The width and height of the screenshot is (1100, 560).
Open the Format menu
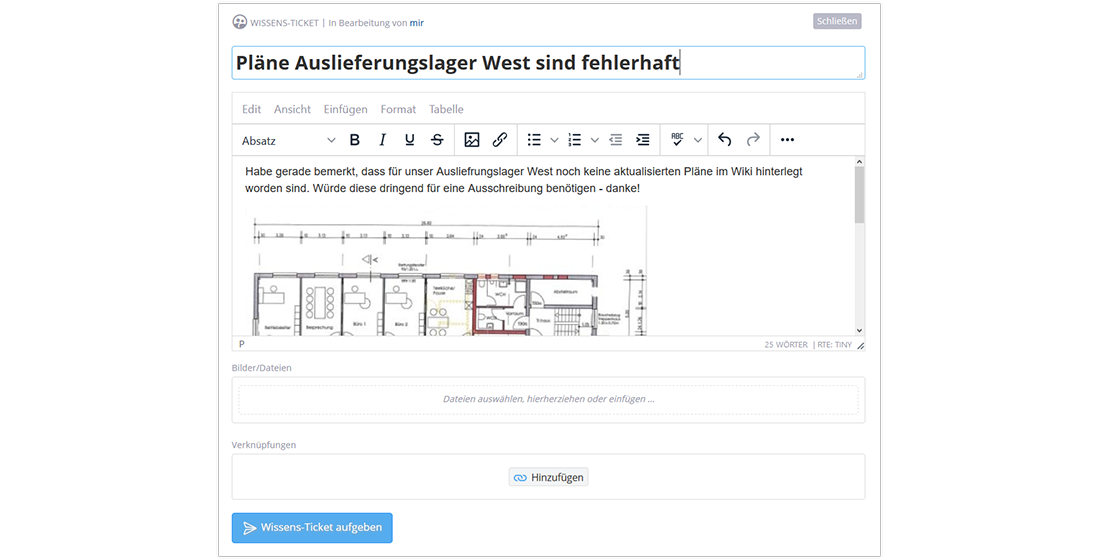point(398,109)
